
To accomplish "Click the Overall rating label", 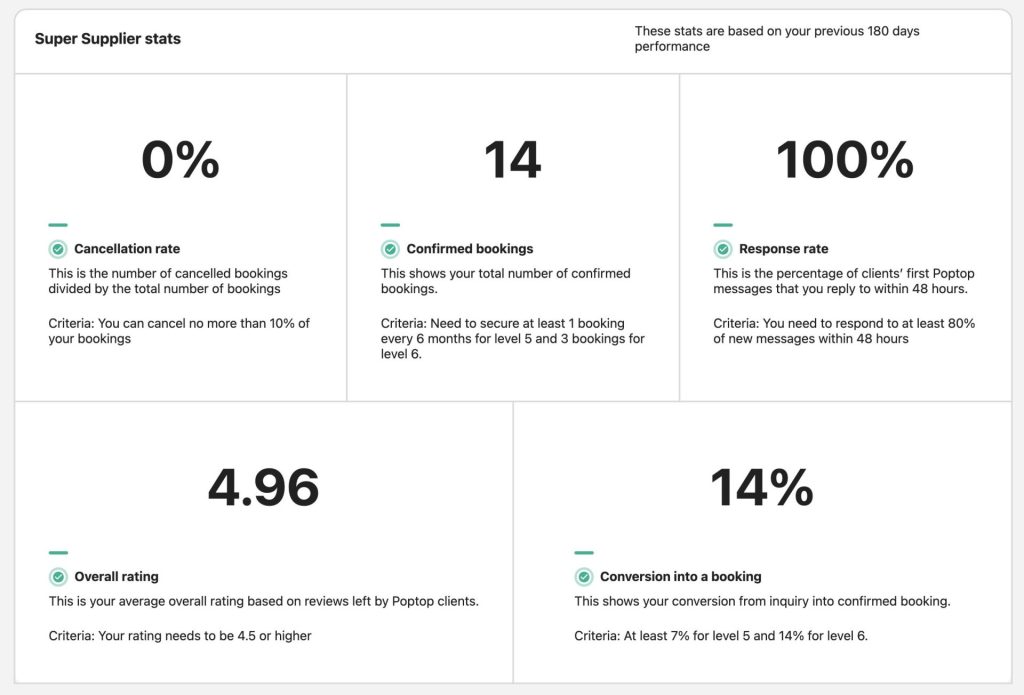I will point(116,577).
